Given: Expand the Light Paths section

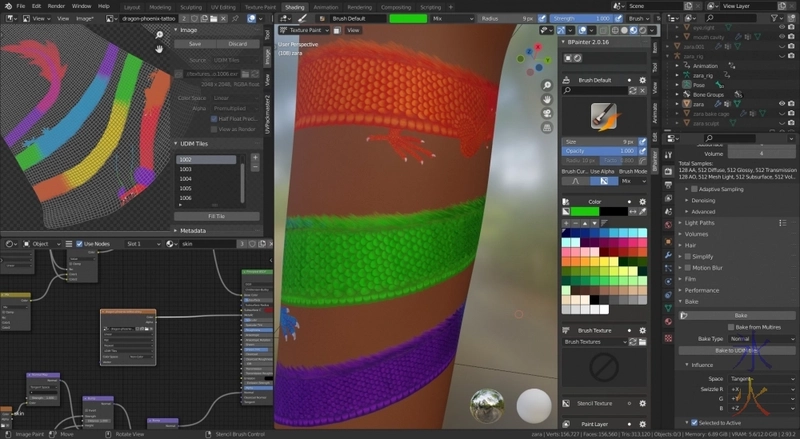Looking at the screenshot, I should point(701,223).
